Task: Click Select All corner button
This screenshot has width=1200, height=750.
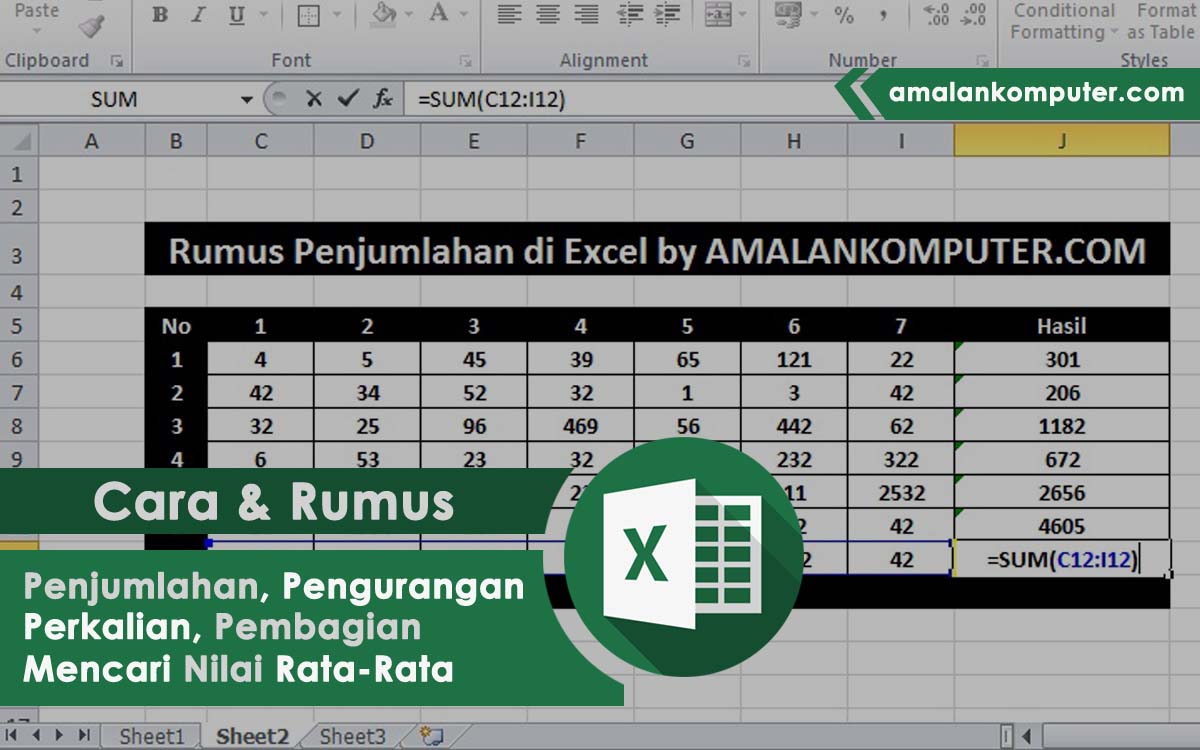Action: tap(19, 141)
